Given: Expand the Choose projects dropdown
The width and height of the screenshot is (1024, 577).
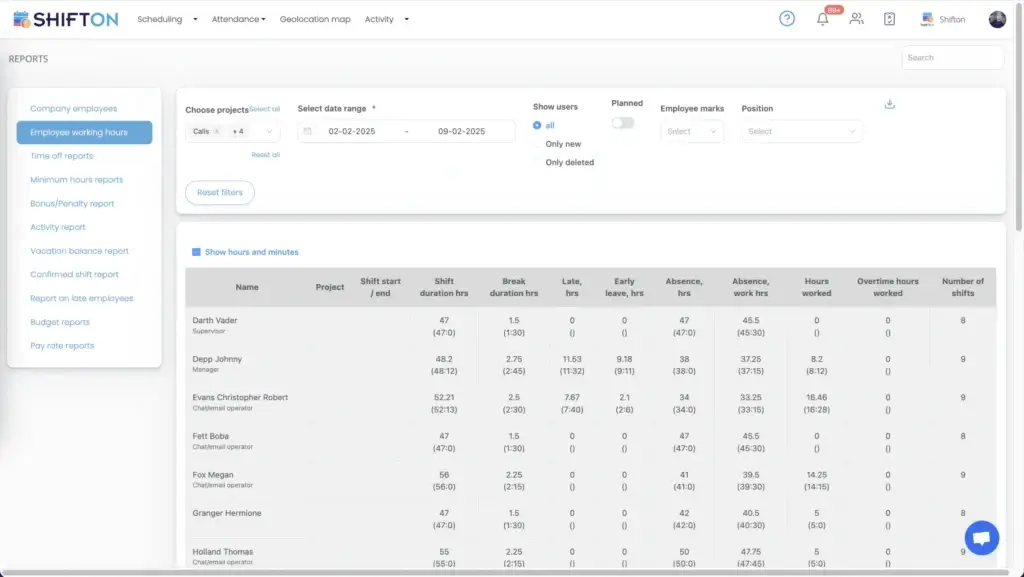Looking at the screenshot, I should pos(268,131).
